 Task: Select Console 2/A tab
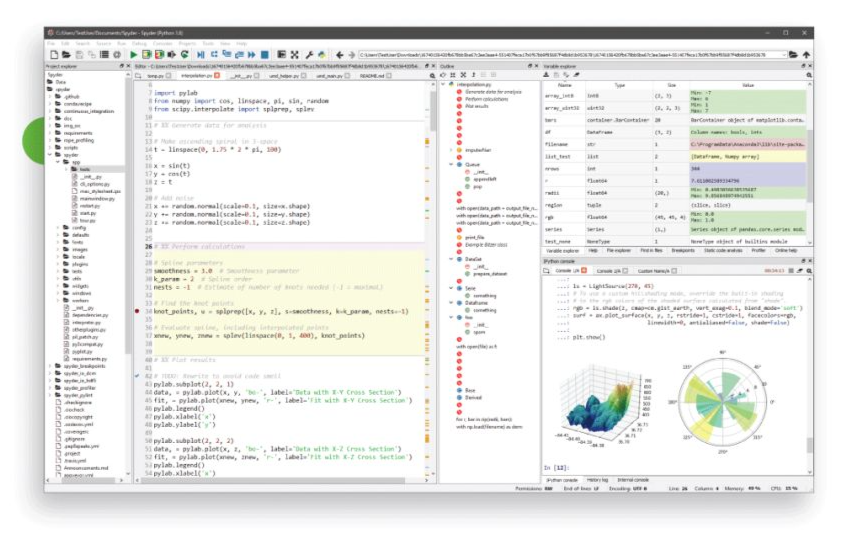[608, 271]
